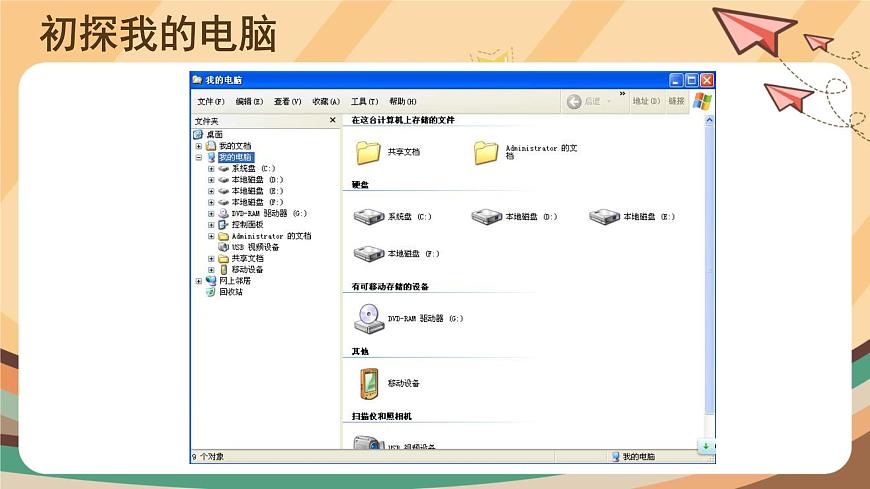Click the scroll up arrow of main pane

click(x=709, y=120)
